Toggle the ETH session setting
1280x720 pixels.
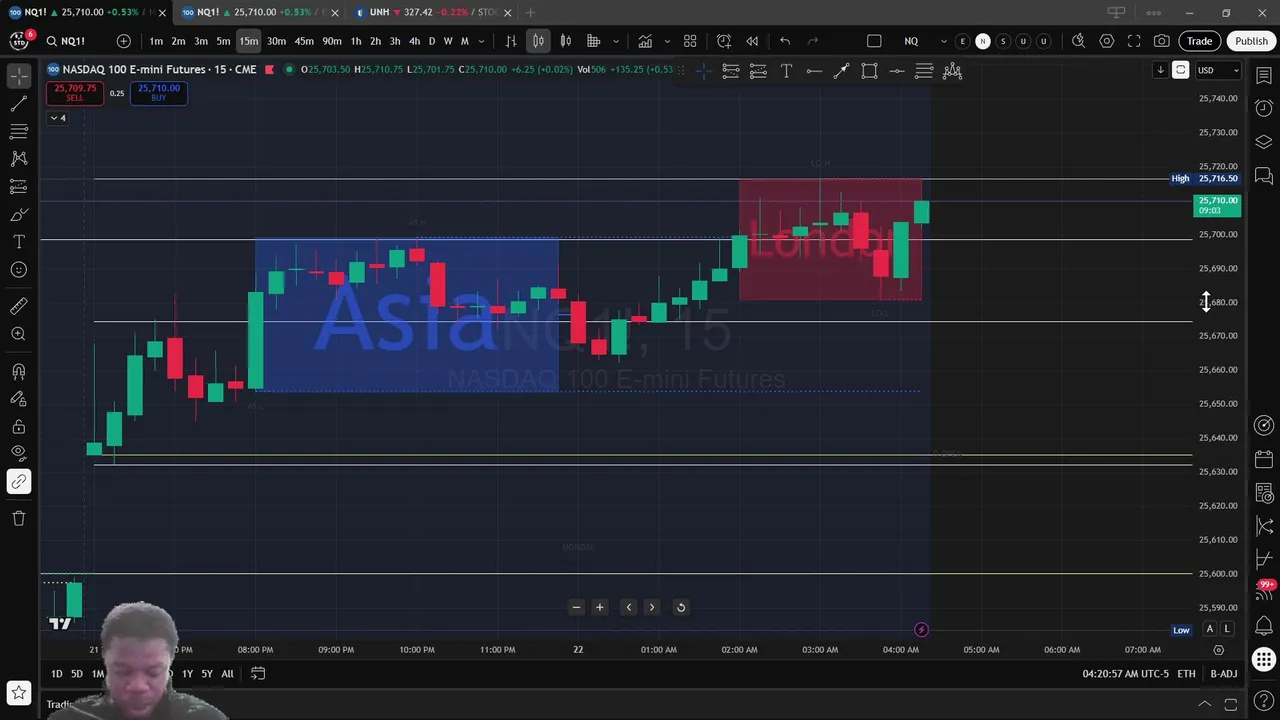tap(1186, 674)
